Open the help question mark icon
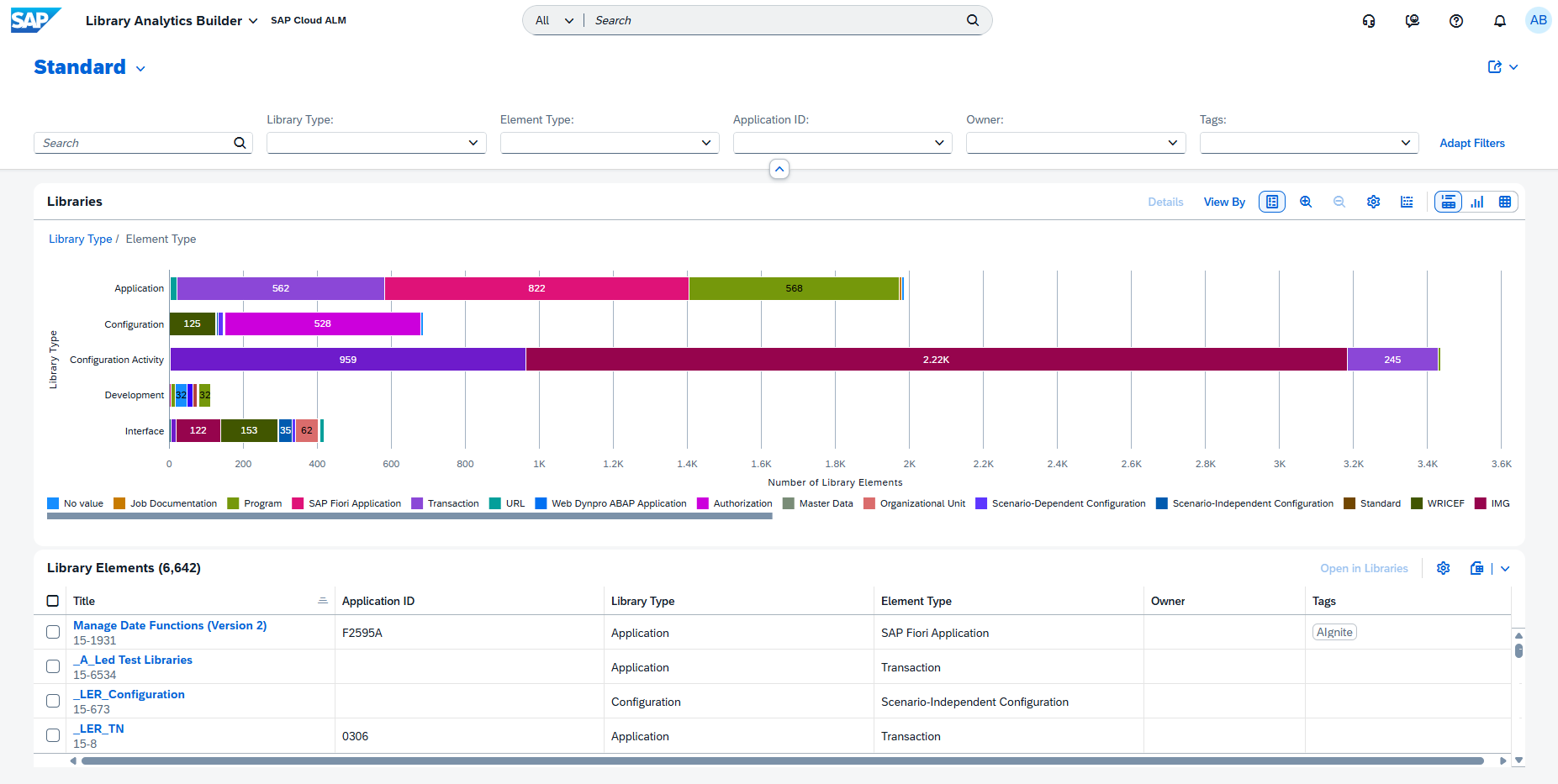1558x784 pixels. pyautogui.click(x=1456, y=21)
